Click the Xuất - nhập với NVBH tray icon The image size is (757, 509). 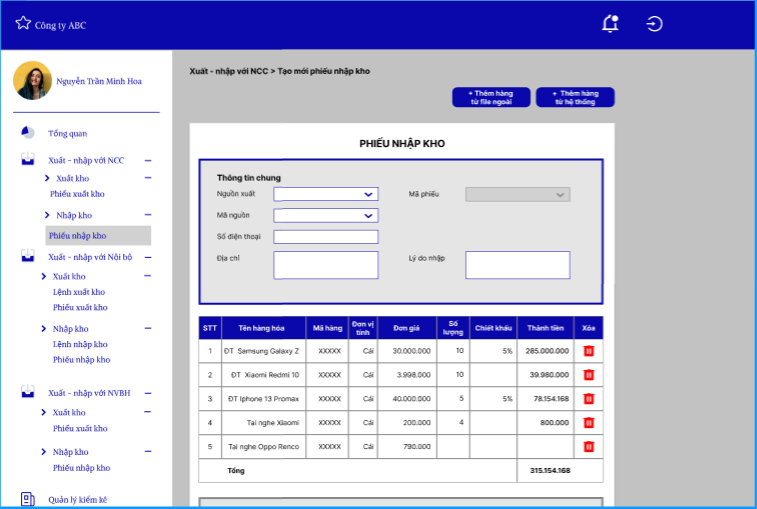point(28,391)
